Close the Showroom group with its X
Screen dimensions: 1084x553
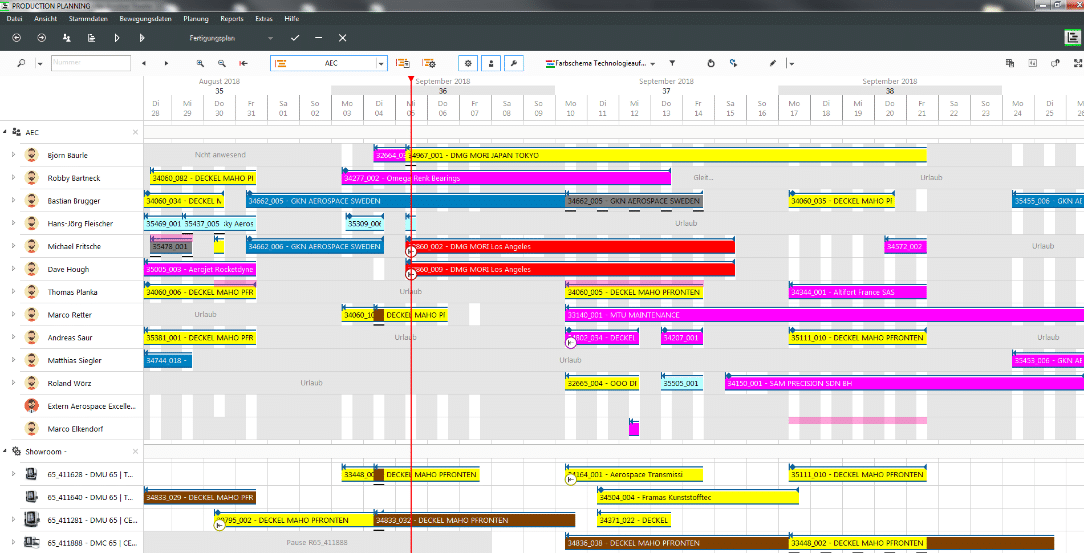point(136,451)
